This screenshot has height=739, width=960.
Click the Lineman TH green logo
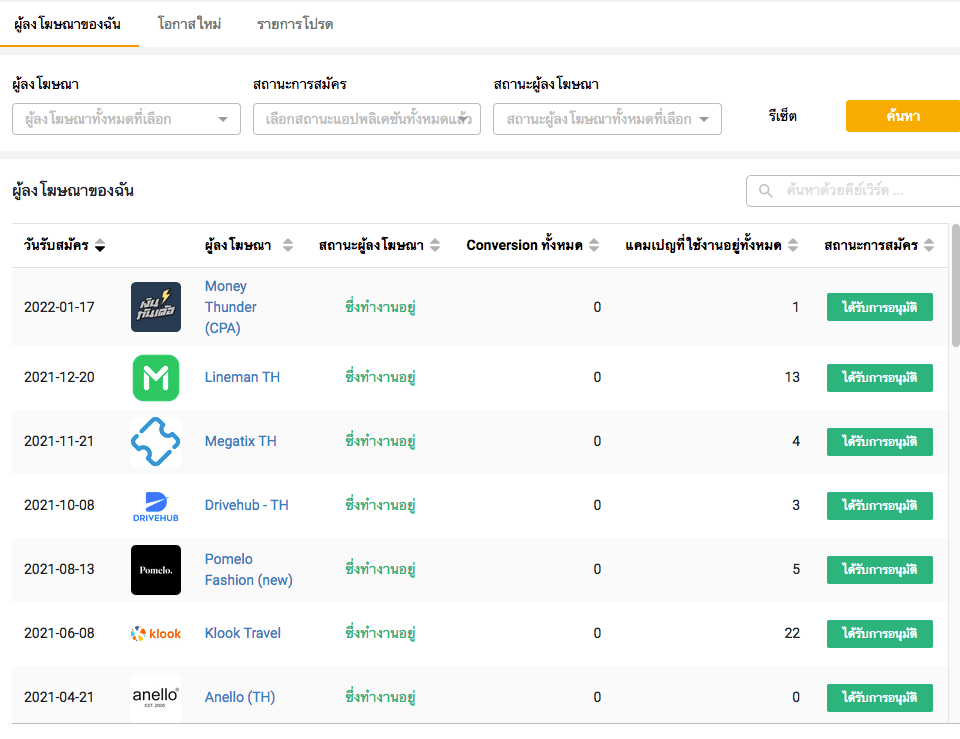tap(156, 378)
